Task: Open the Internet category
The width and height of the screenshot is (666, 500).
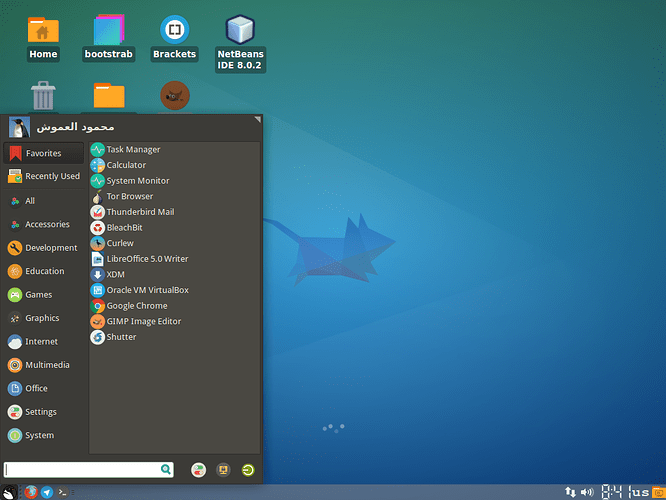Action: point(43,342)
